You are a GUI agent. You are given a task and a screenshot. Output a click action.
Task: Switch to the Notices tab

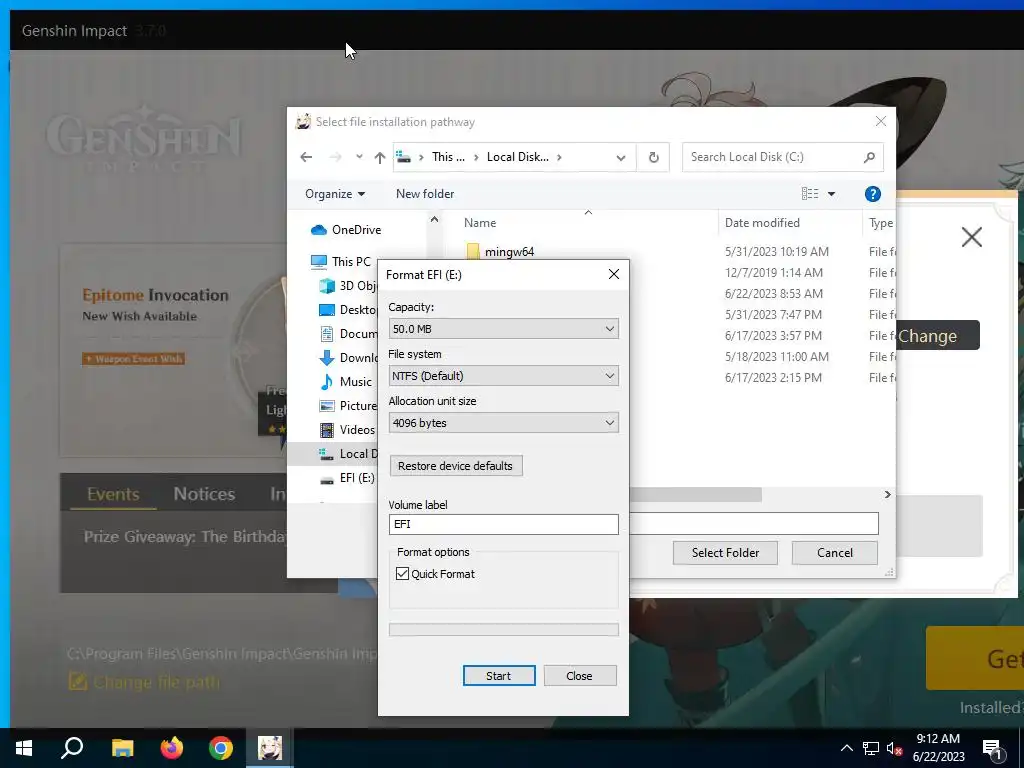[204, 494]
